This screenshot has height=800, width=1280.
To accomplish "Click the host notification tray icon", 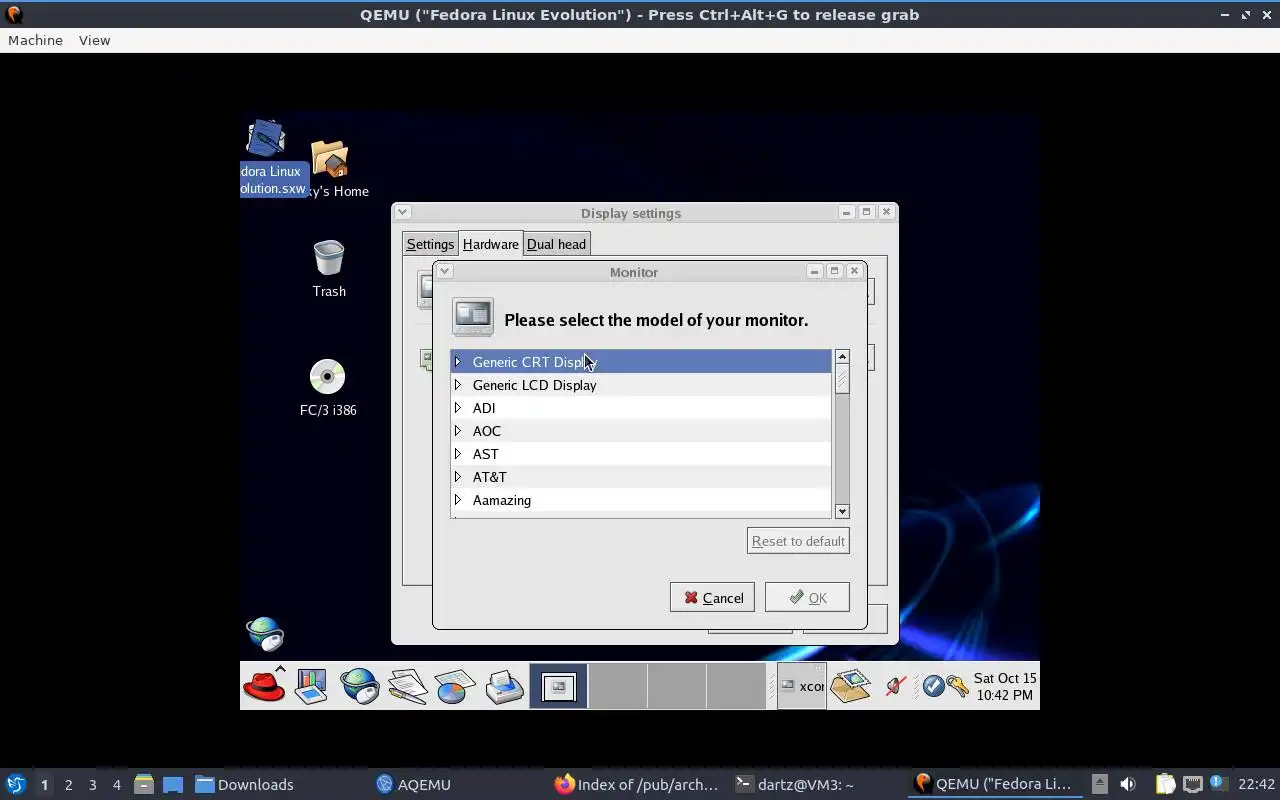I will pos(1218,783).
